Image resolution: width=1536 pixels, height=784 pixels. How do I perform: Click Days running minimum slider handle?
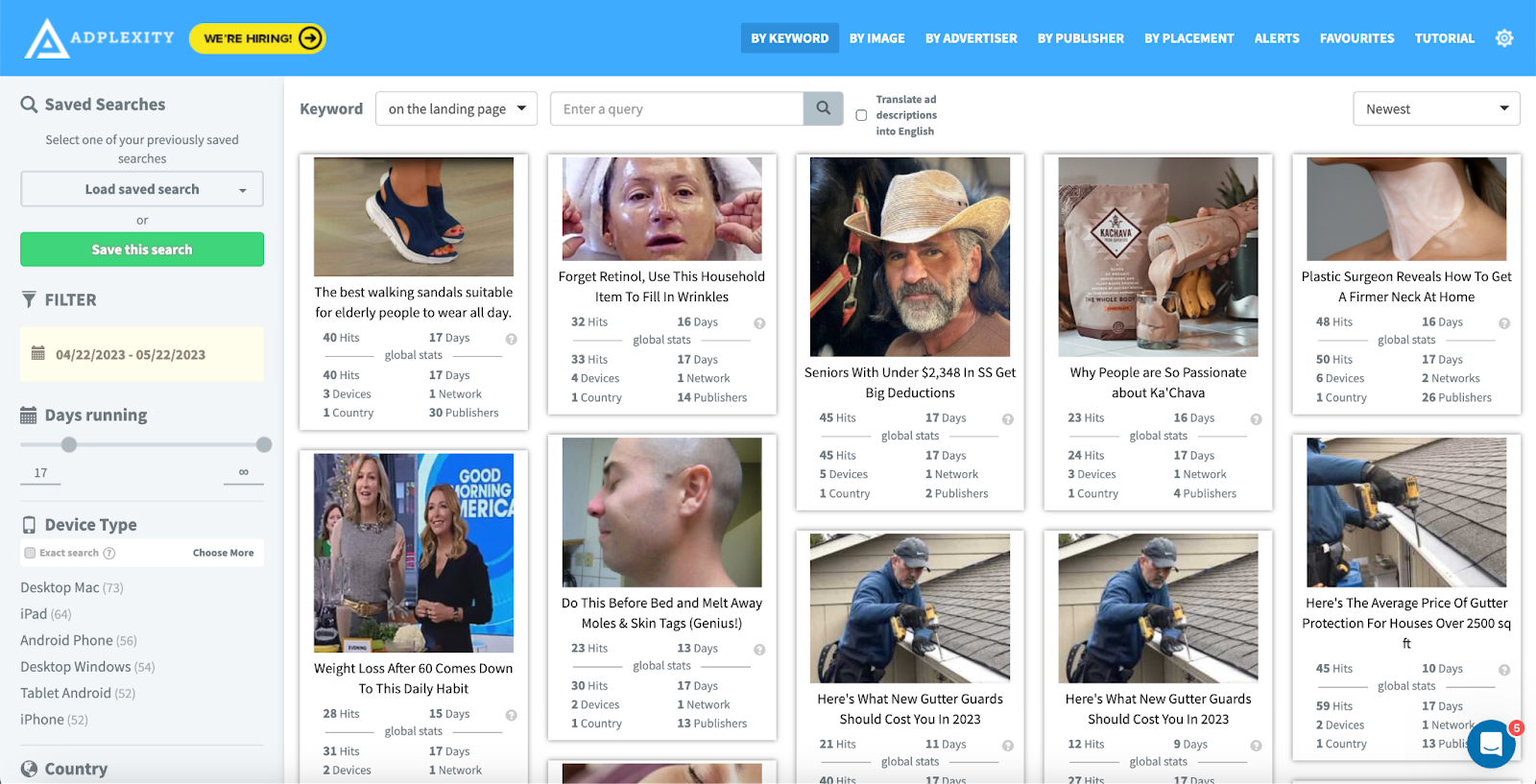click(x=69, y=444)
